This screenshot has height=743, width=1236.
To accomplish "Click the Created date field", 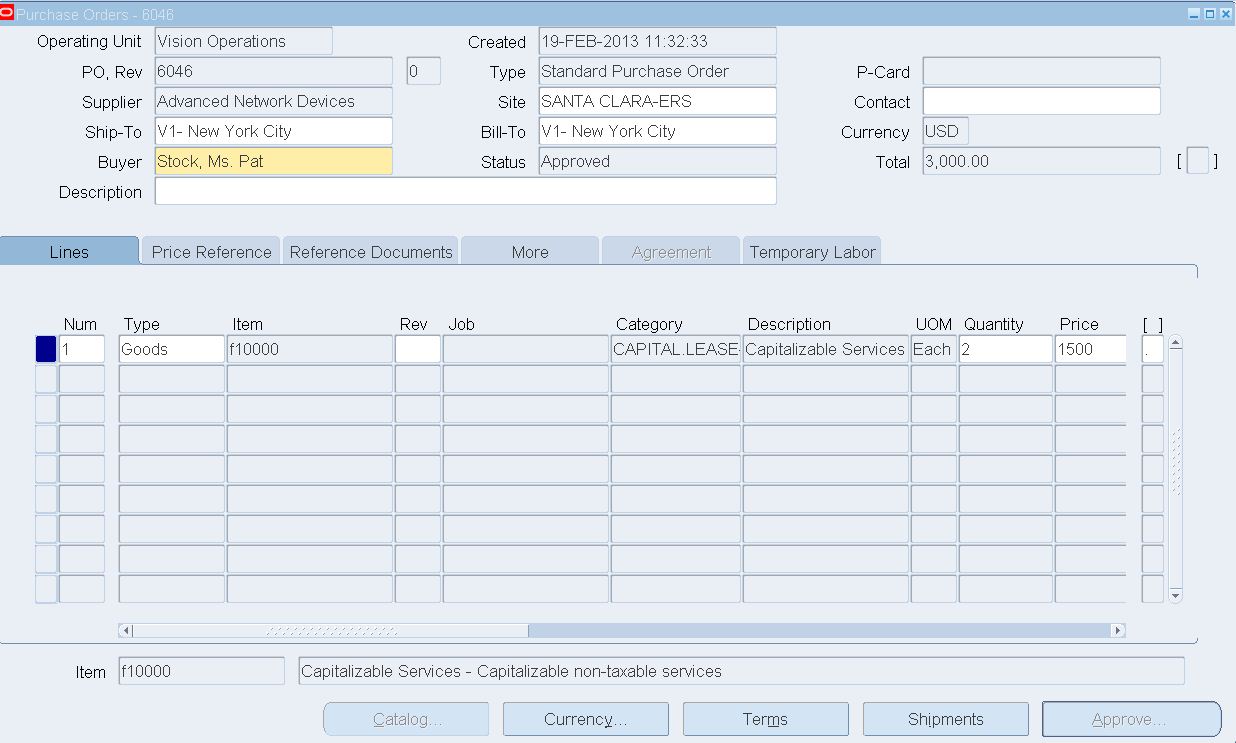I will (x=658, y=41).
